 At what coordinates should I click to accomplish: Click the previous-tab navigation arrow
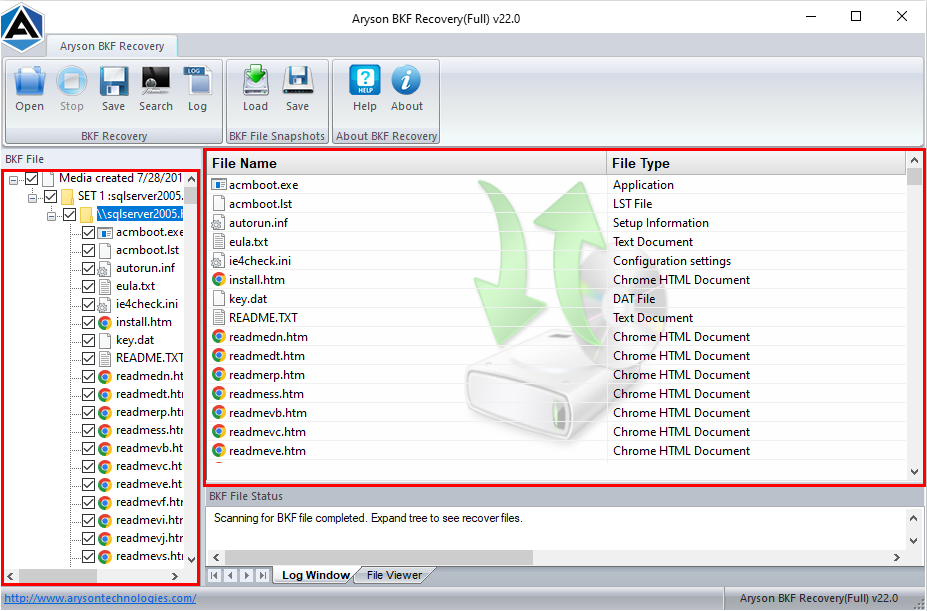[231, 575]
